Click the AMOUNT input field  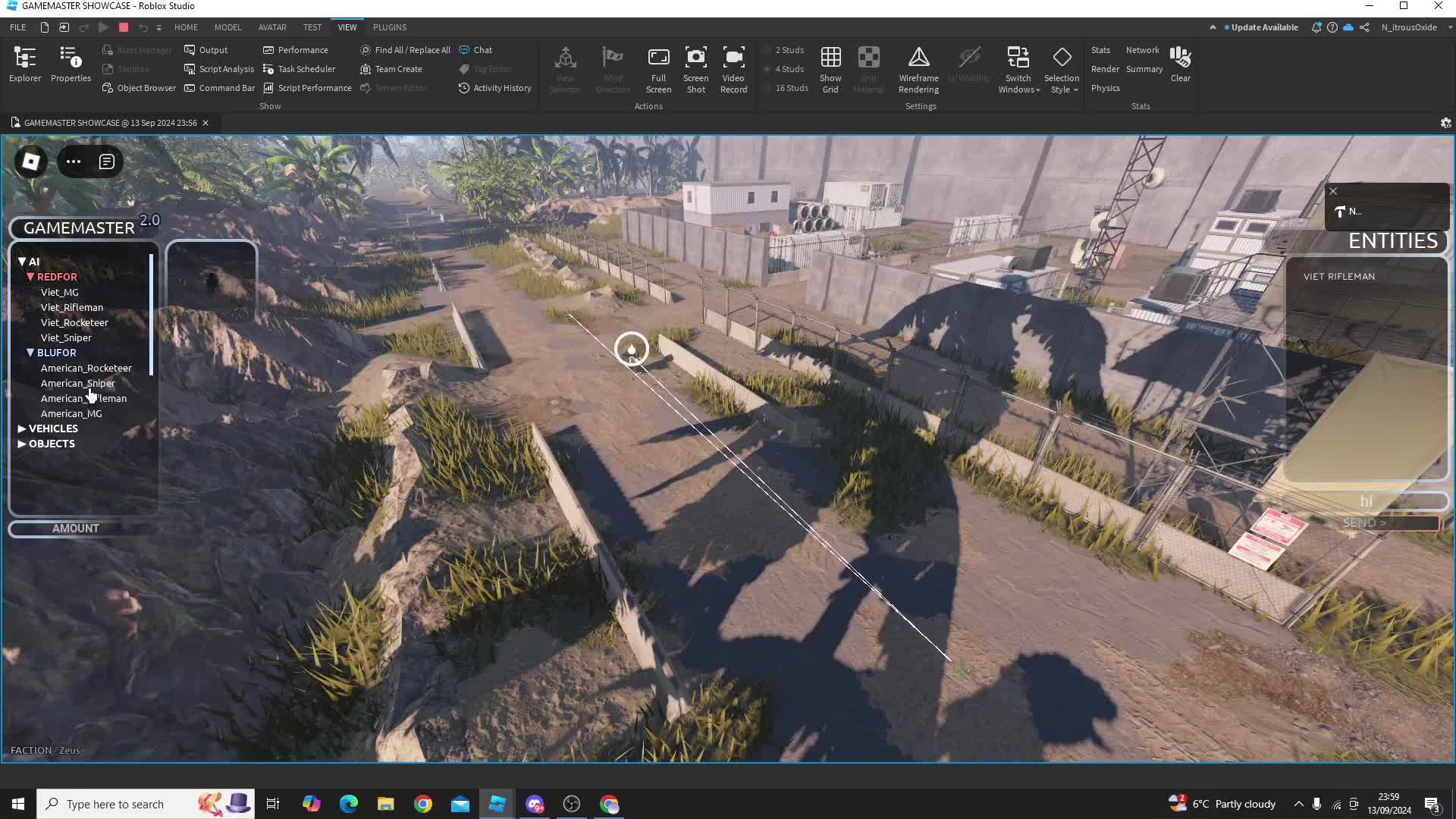coord(76,529)
